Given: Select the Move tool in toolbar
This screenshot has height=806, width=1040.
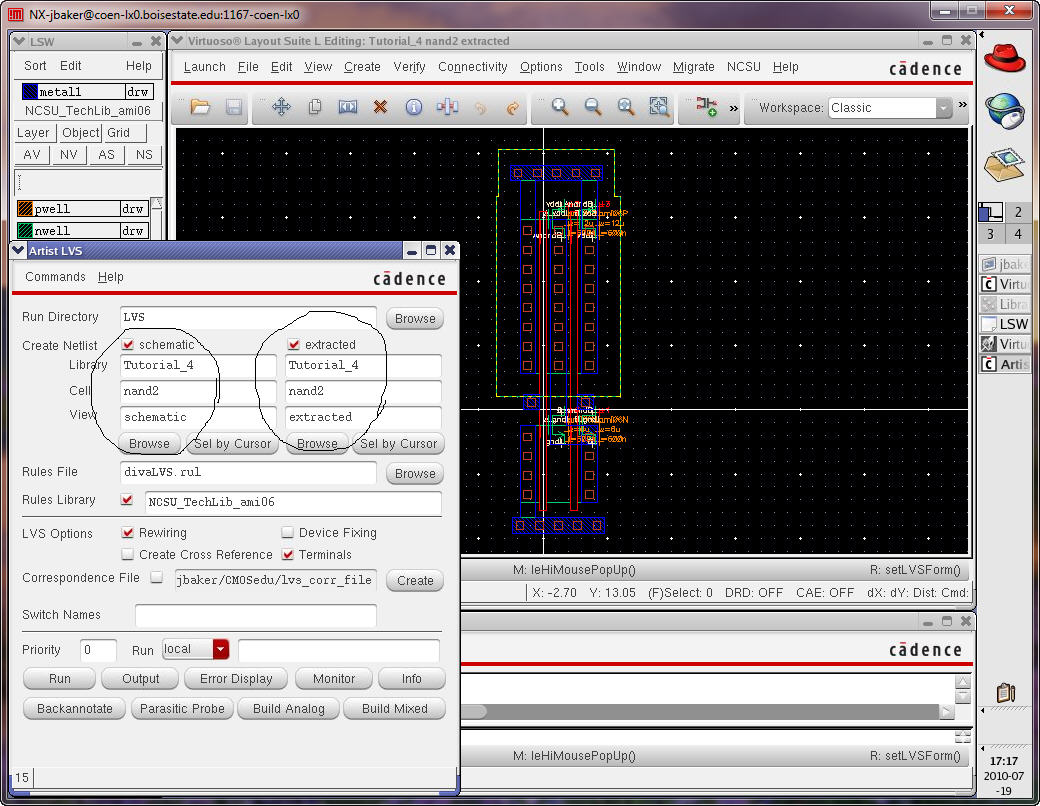Looking at the screenshot, I should click(281, 108).
